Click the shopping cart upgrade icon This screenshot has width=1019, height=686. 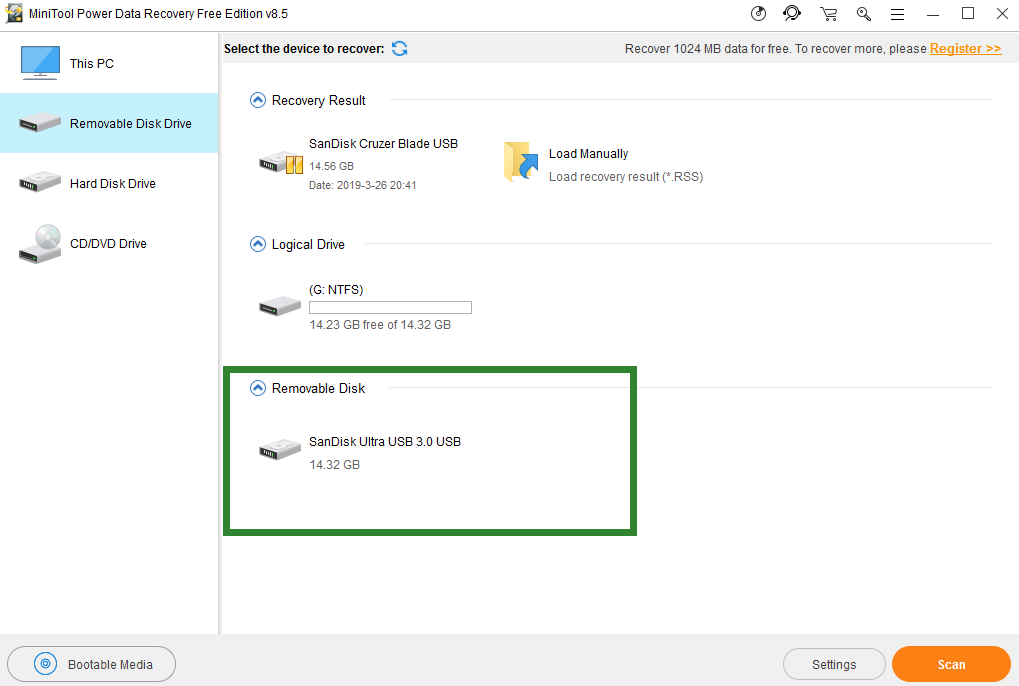click(828, 13)
